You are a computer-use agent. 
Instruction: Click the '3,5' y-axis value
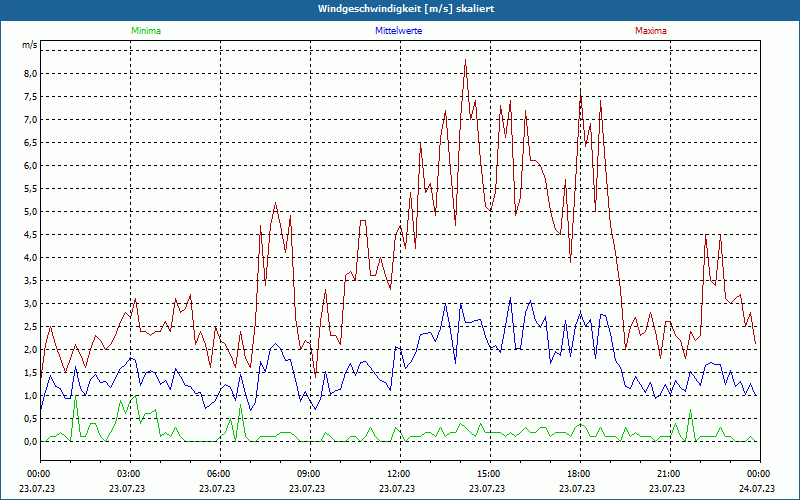coord(30,280)
